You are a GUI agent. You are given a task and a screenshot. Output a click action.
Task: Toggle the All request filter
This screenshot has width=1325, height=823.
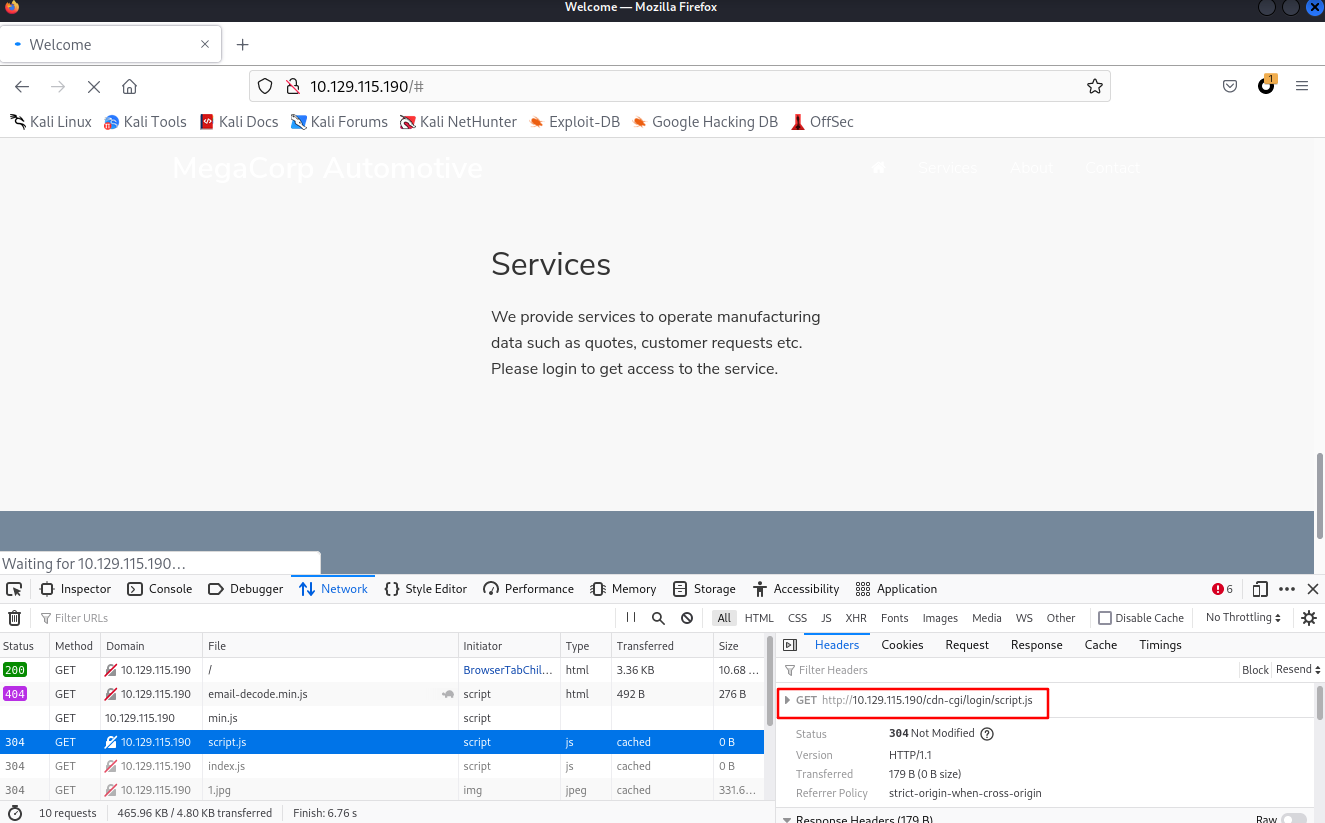tap(724, 618)
